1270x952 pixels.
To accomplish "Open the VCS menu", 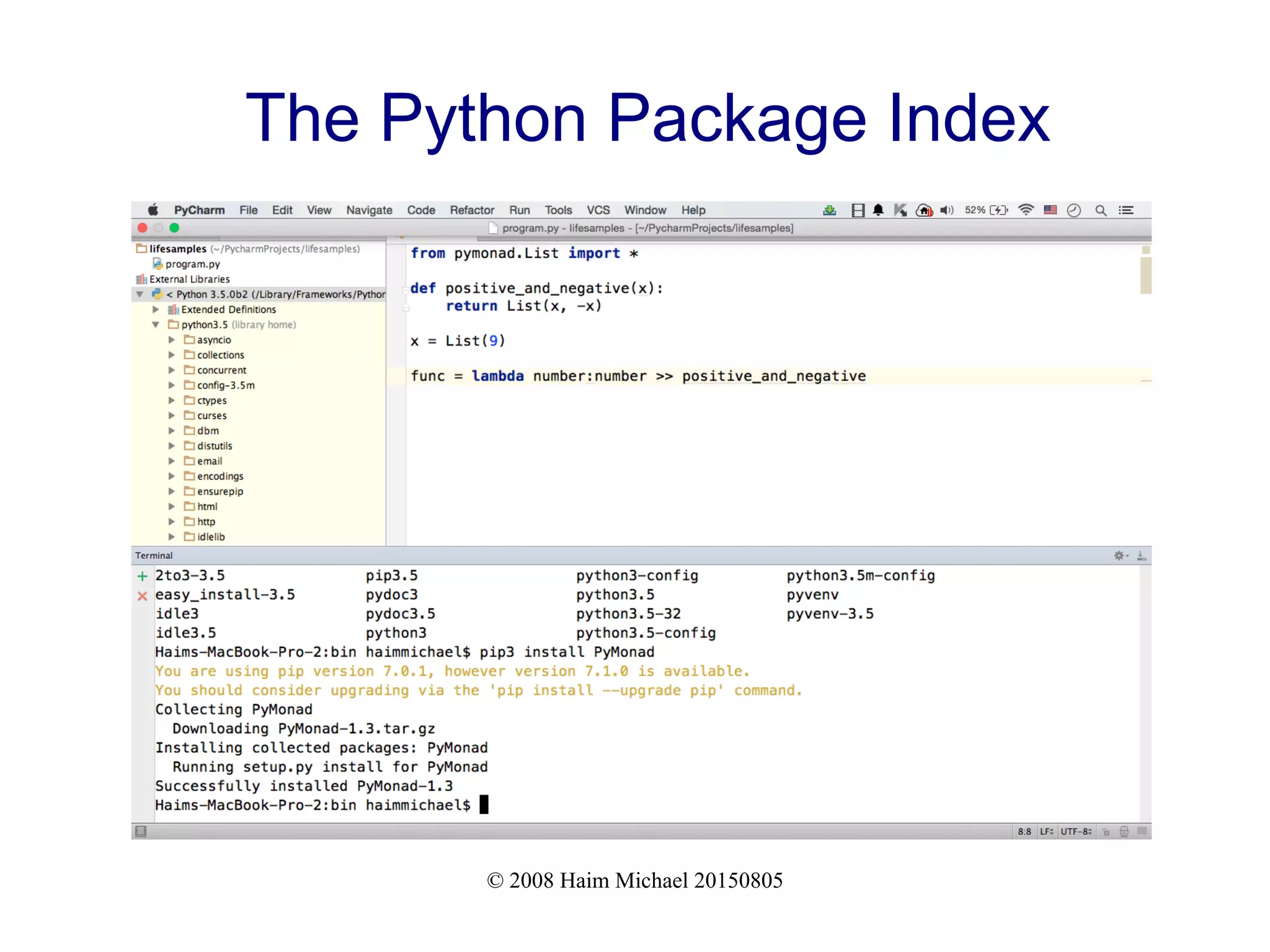I will click(x=598, y=210).
